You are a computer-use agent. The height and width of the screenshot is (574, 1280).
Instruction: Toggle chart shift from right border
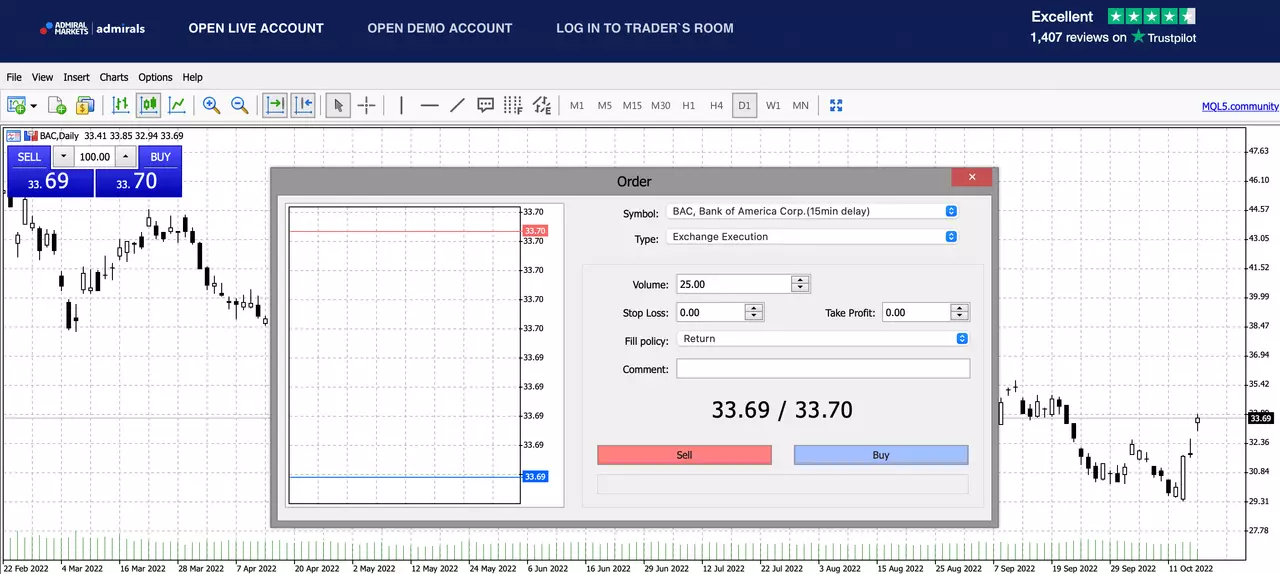click(303, 105)
